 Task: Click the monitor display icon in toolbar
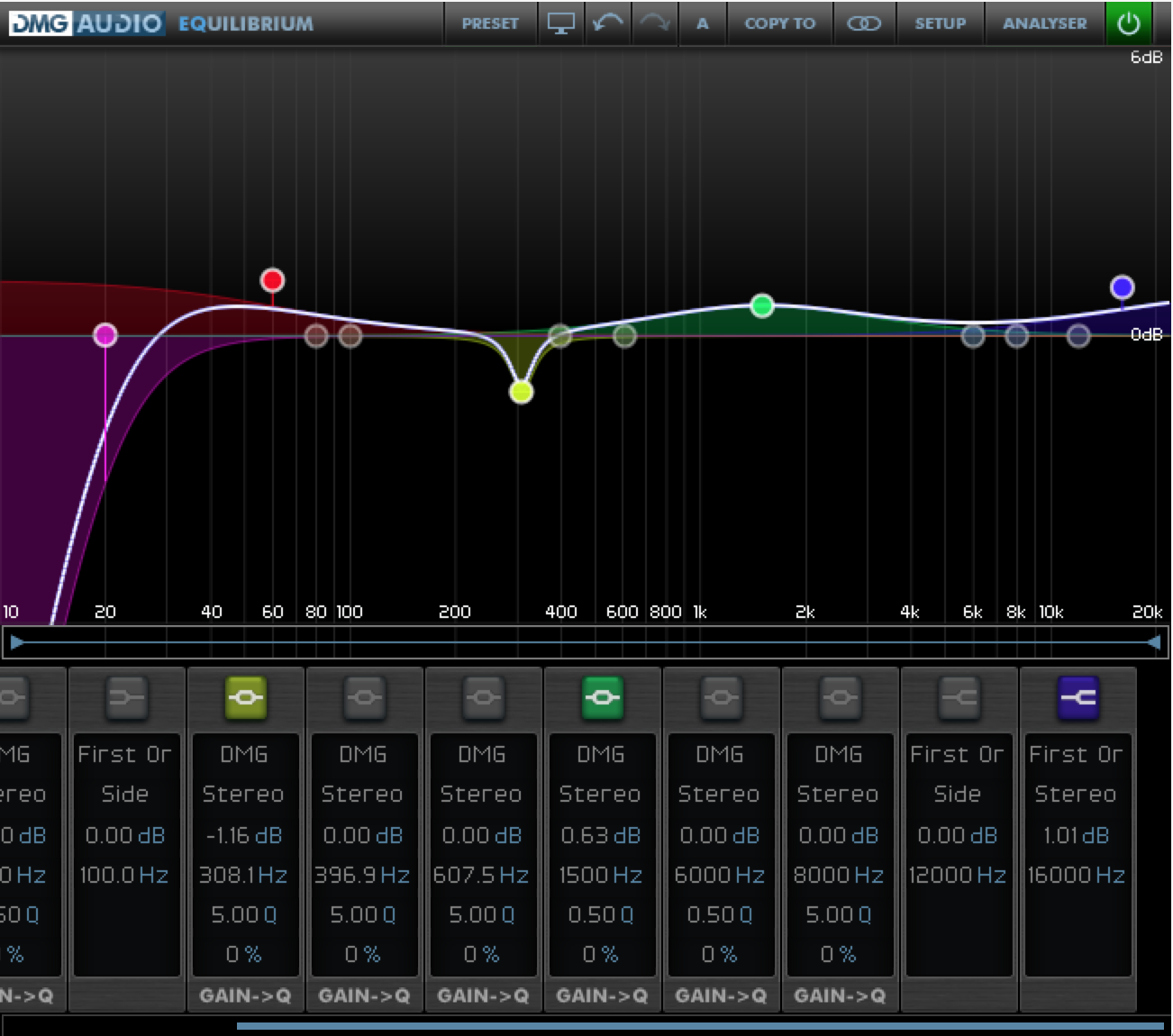(x=560, y=23)
